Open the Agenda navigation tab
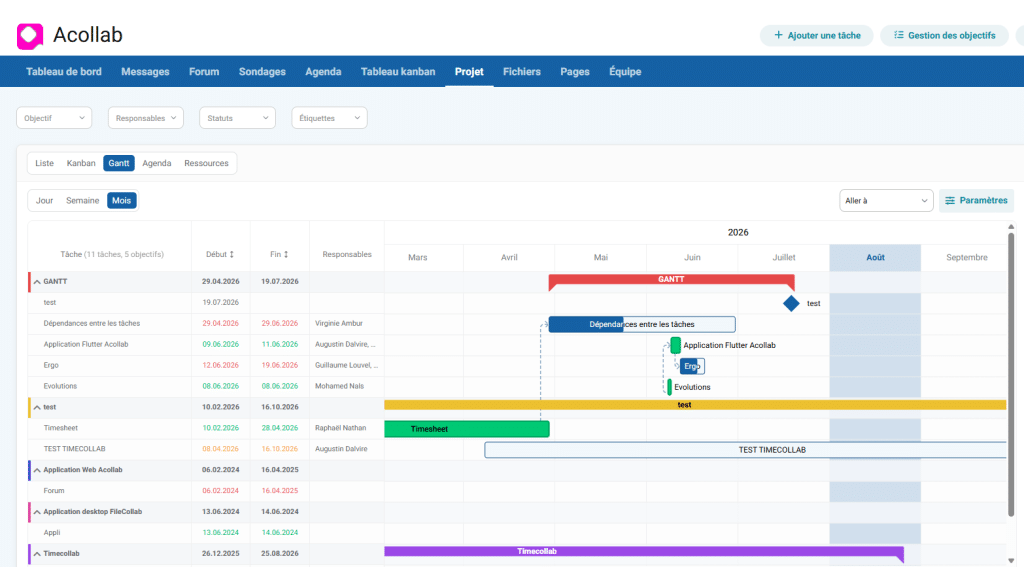The width and height of the screenshot is (1024, 567). [x=323, y=72]
